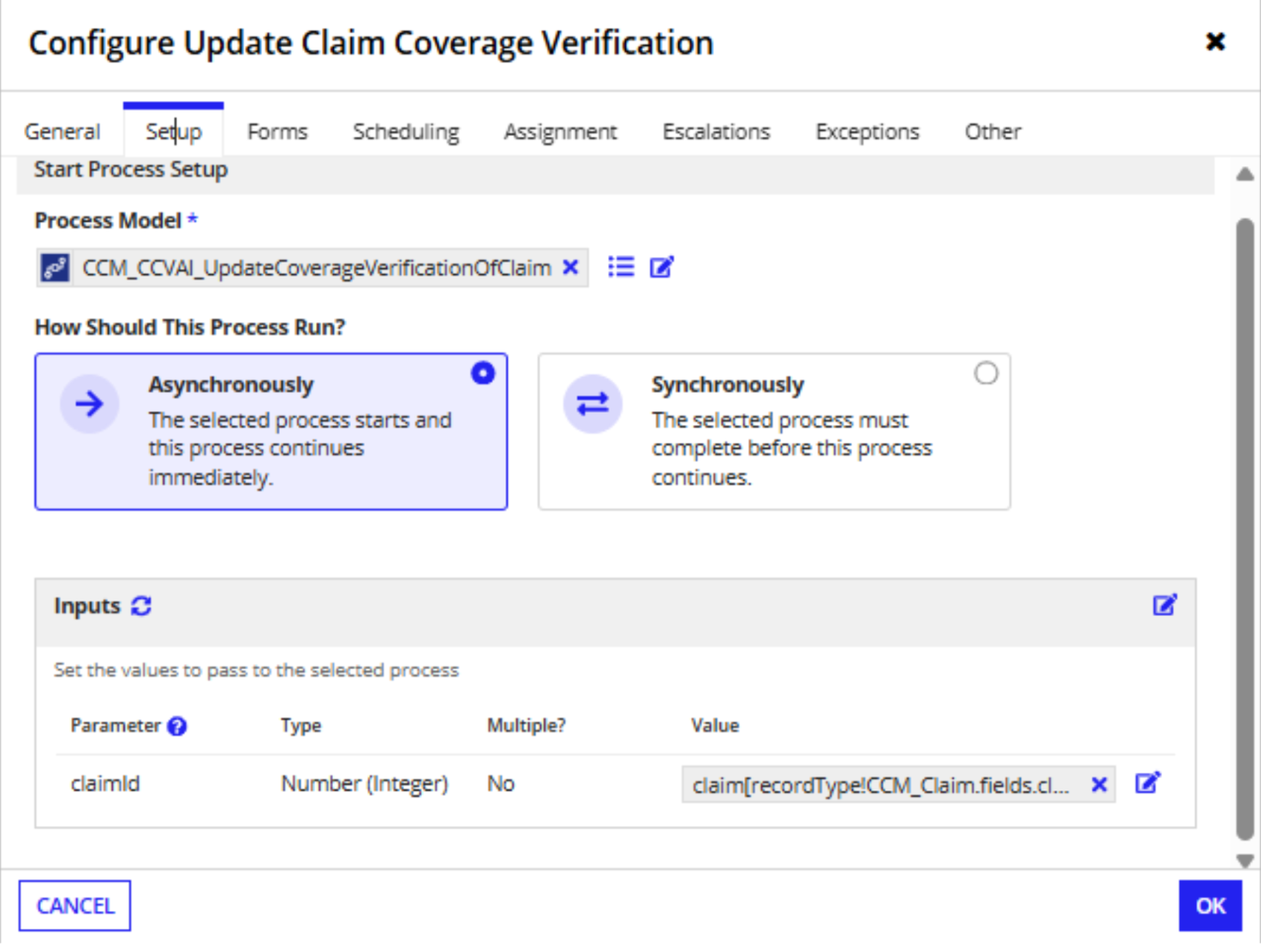Click the Number (Integer) type cell
This screenshot has height=952, width=1261.
pos(365,784)
